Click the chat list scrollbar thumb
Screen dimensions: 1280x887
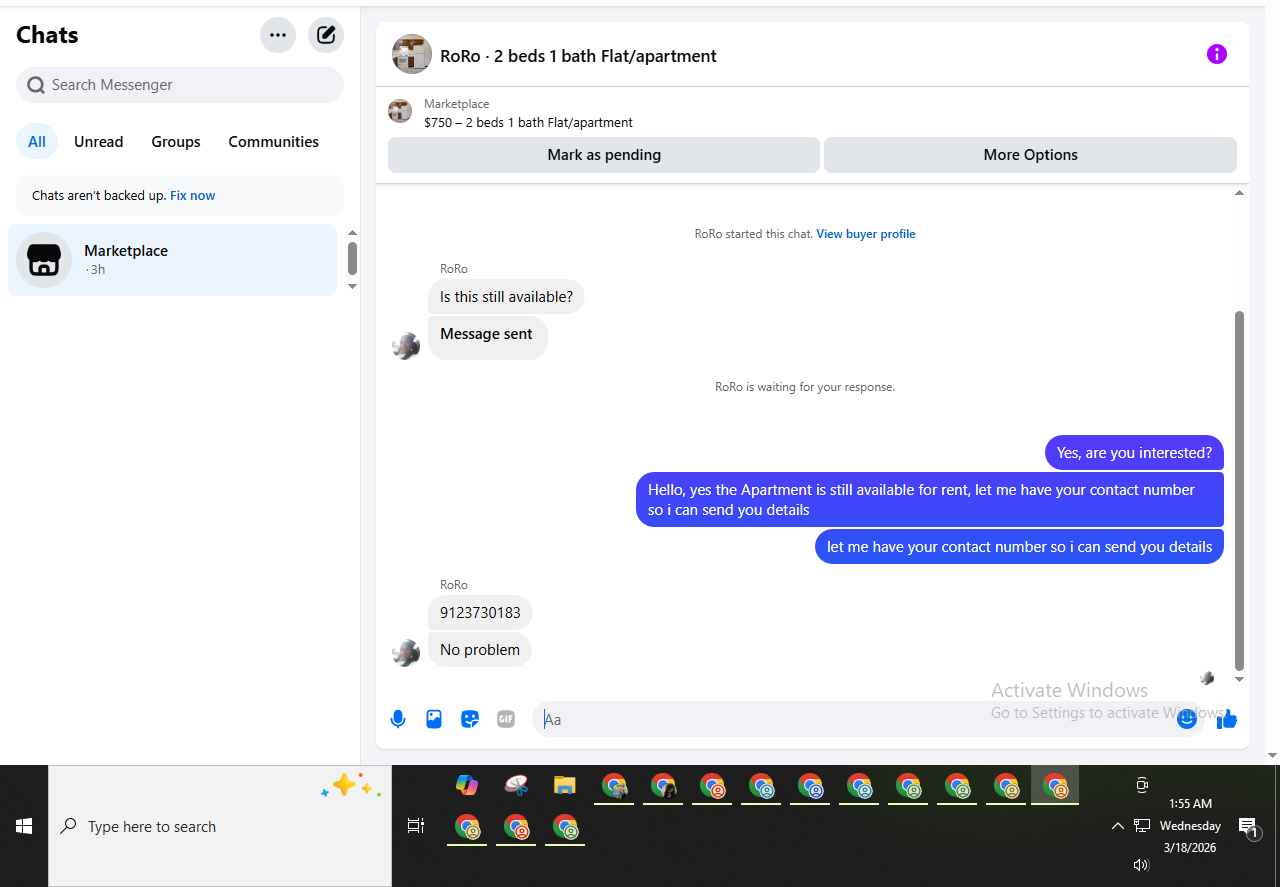tap(352, 258)
